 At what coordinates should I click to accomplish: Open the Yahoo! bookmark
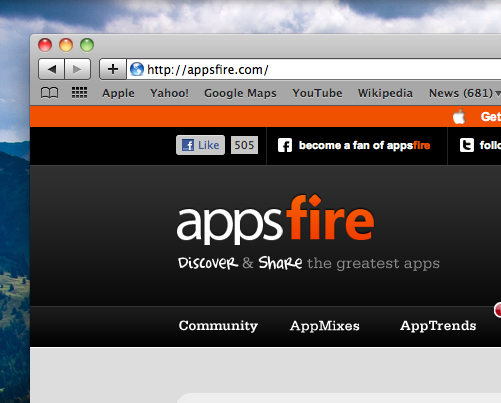pyautogui.click(x=169, y=93)
